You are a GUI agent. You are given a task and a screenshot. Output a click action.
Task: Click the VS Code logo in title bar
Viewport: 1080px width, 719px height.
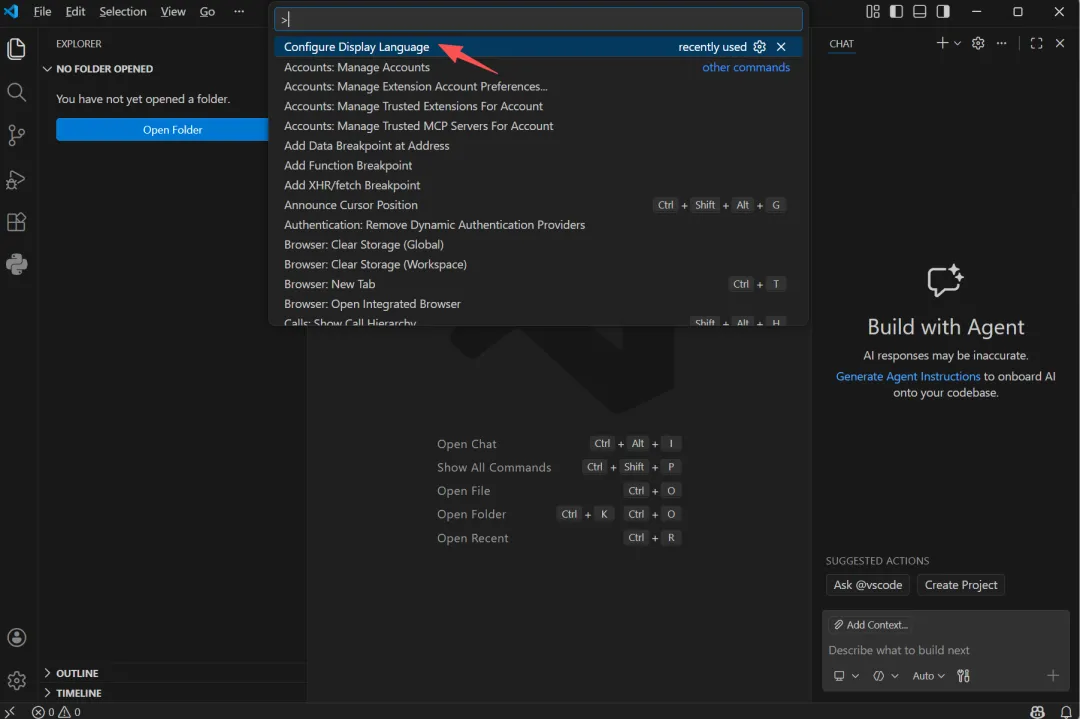pos(12,11)
